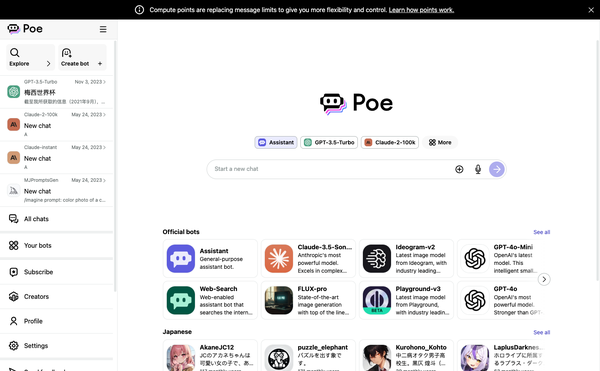Open the MJPromptsGen New chat
The height and width of the screenshot is (371, 600).
(57, 190)
